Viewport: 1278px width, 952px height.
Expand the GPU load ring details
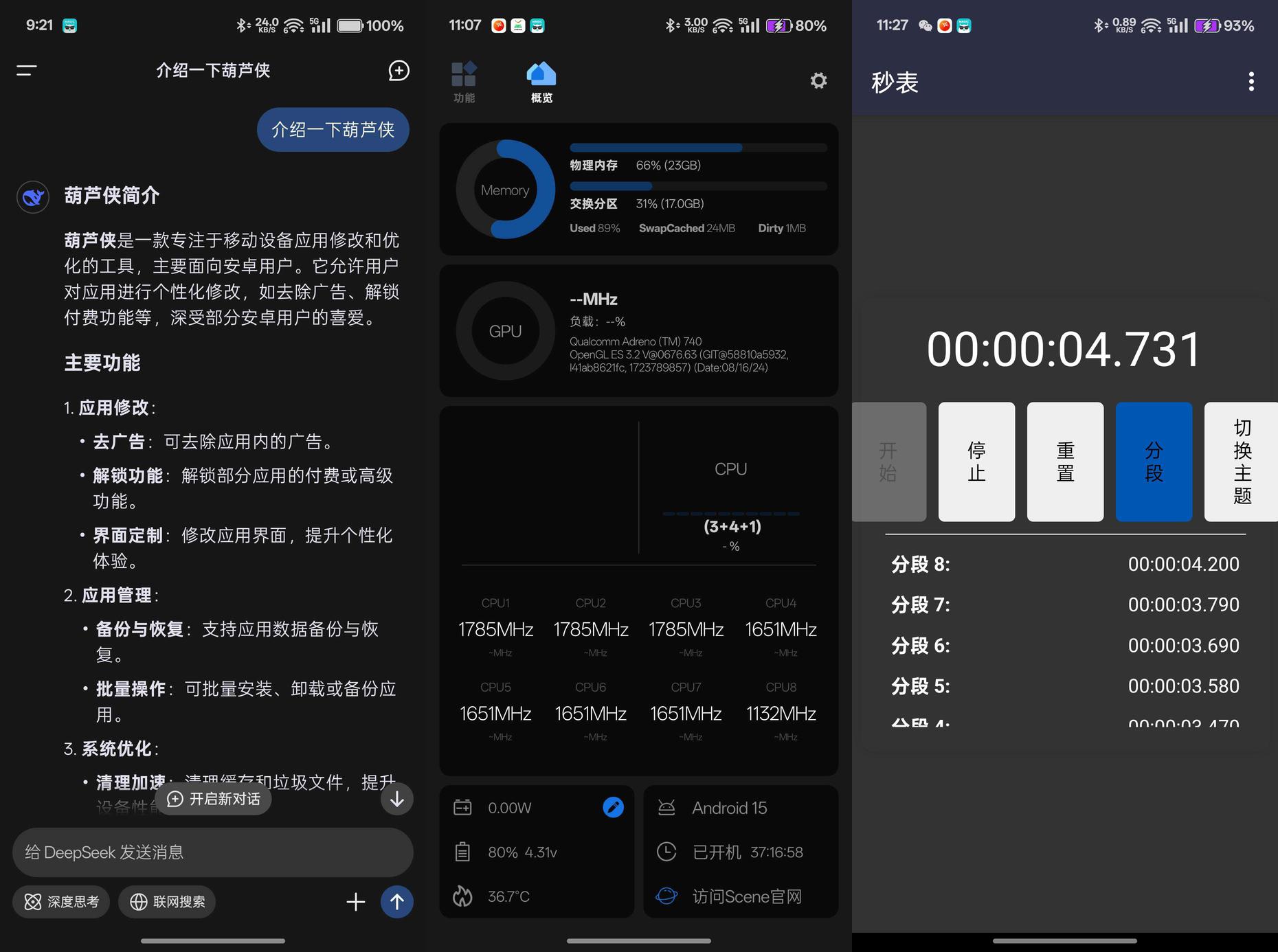click(x=505, y=331)
